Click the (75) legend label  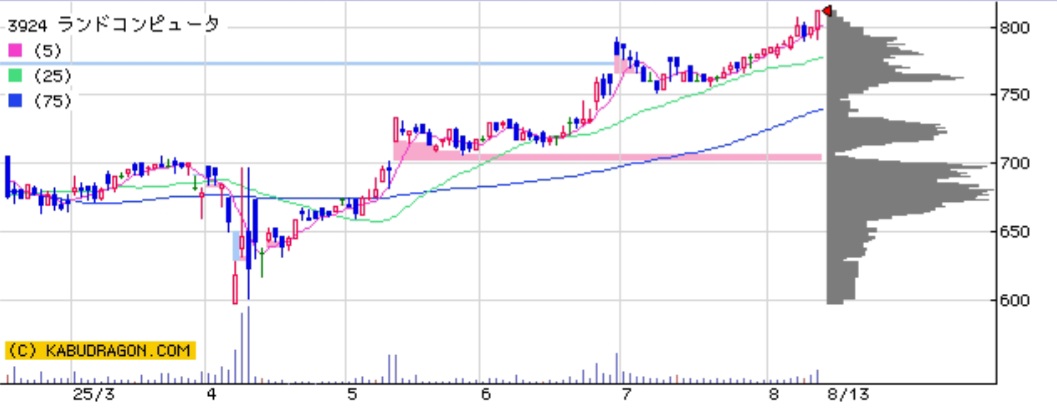[51, 101]
